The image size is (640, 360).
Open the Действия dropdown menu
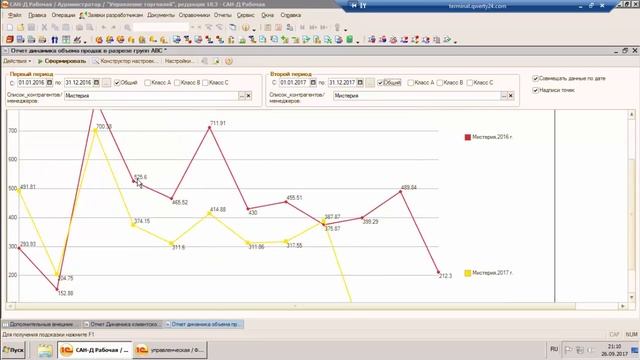point(17,61)
